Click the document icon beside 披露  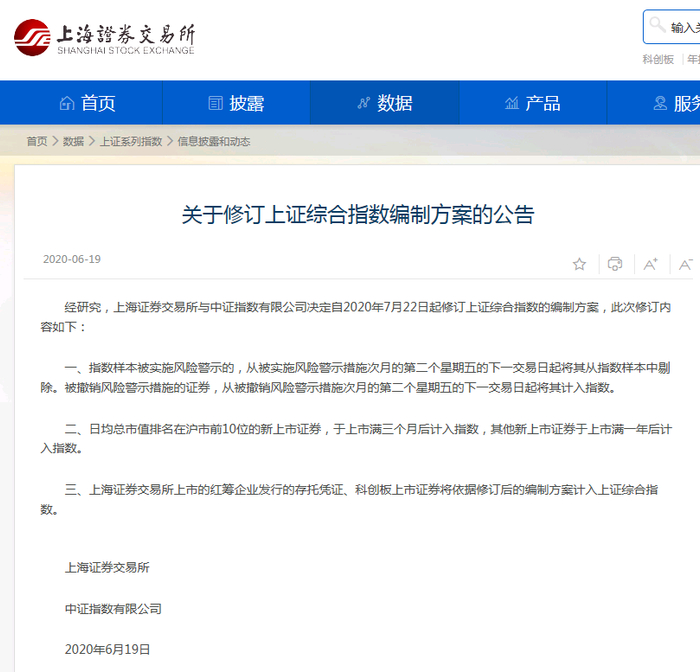pos(216,103)
